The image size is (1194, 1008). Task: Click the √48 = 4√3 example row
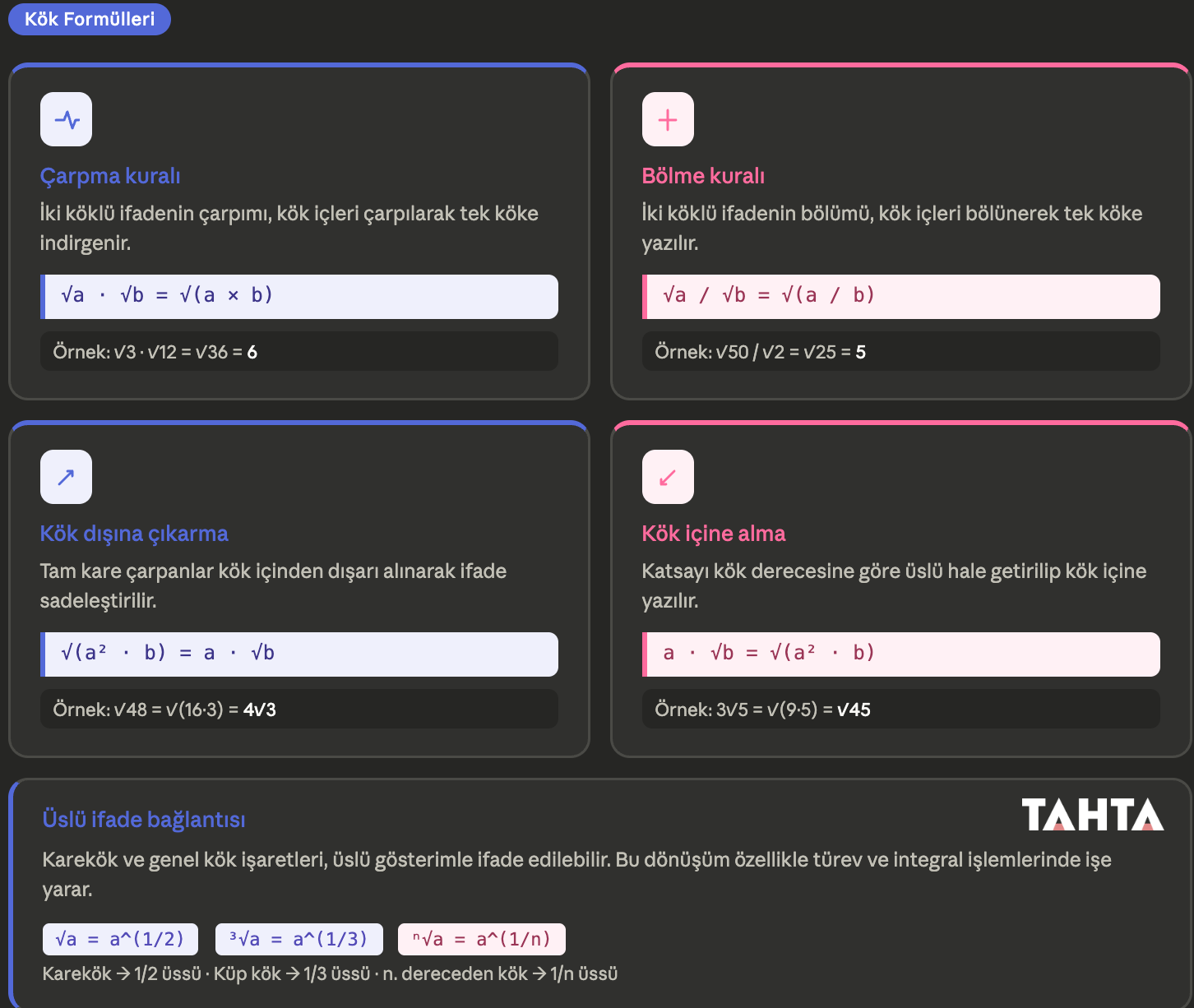(299, 709)
